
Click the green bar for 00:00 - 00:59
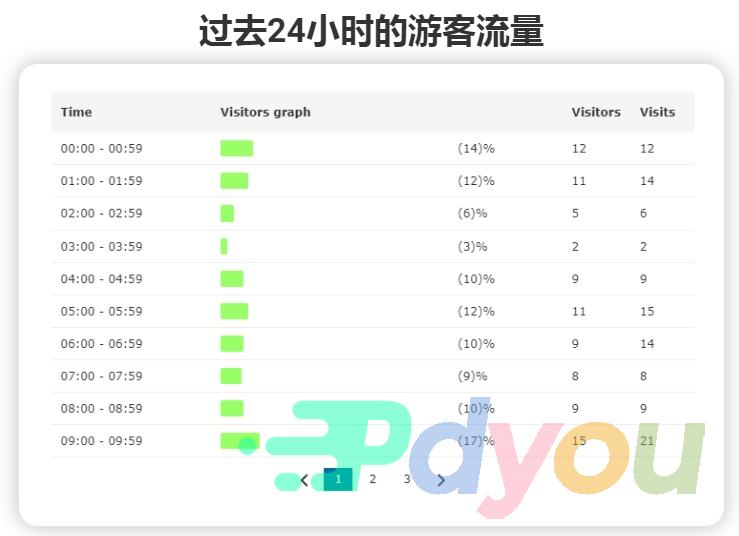click(x=237, y=148)
